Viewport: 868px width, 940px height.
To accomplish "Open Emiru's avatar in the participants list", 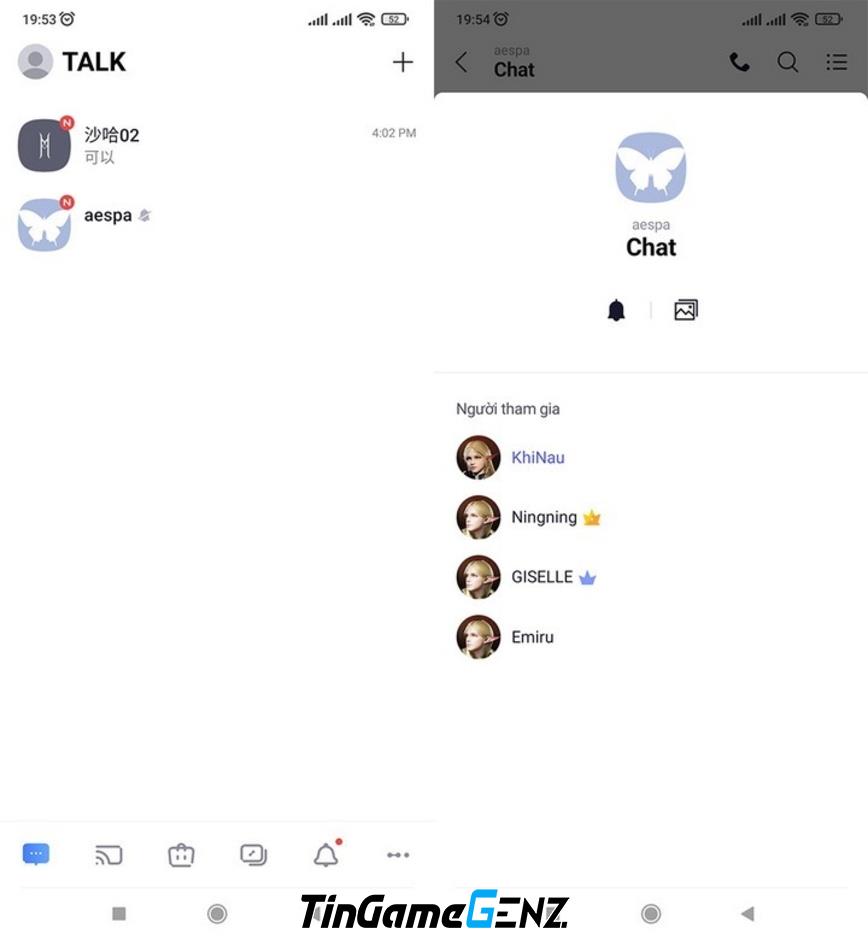I will click(x=478, y=637).
